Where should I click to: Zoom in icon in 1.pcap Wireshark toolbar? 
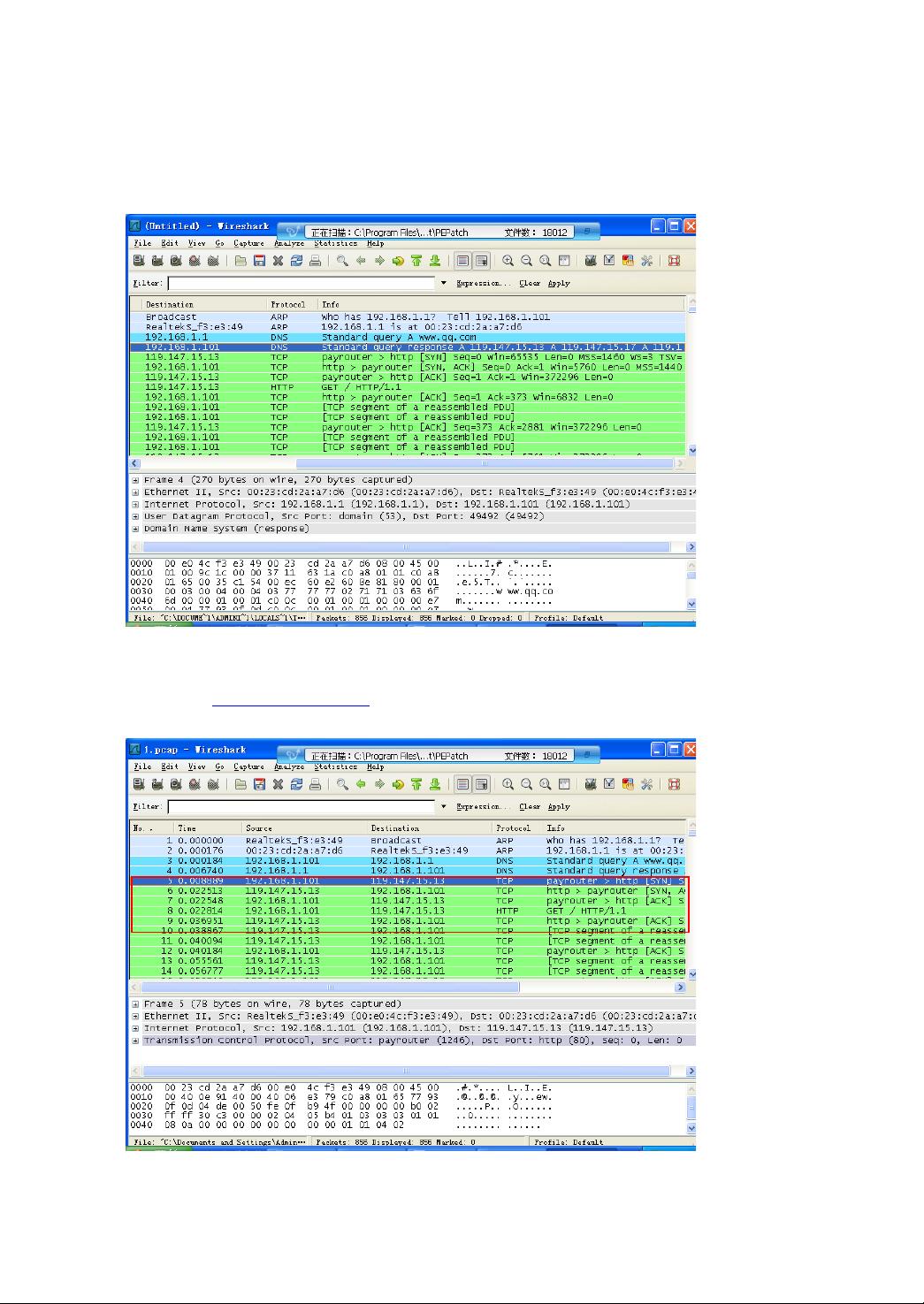pos(508,784)
